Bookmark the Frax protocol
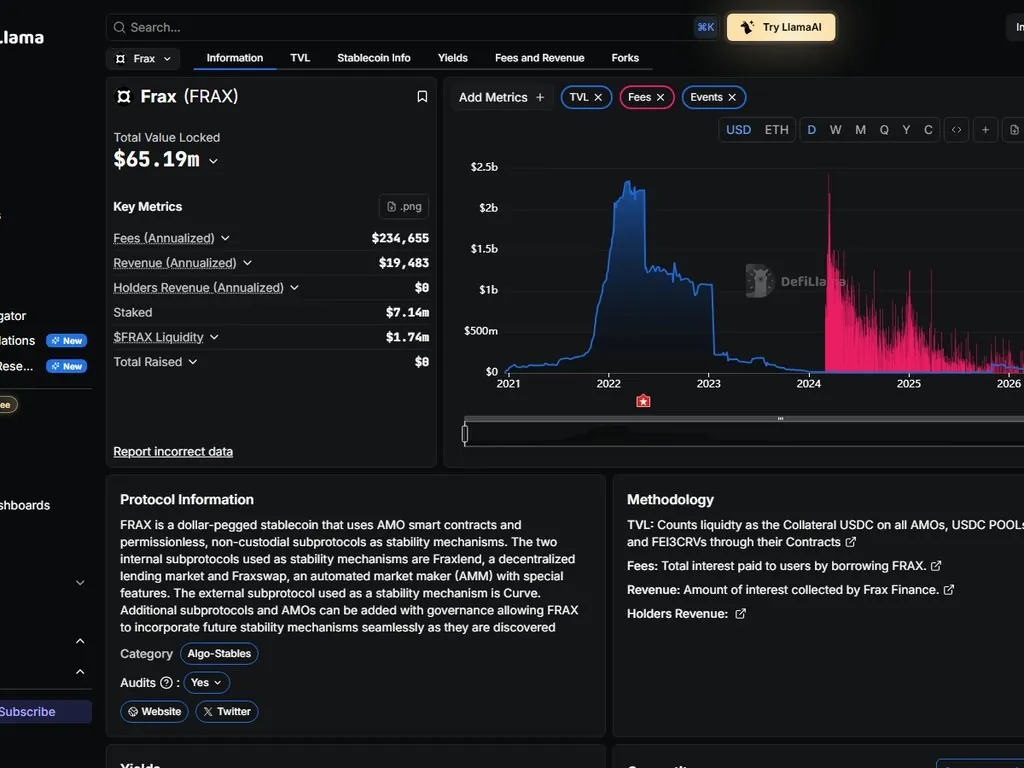Viewport: 1024px width, 768px height. (422, 97)
